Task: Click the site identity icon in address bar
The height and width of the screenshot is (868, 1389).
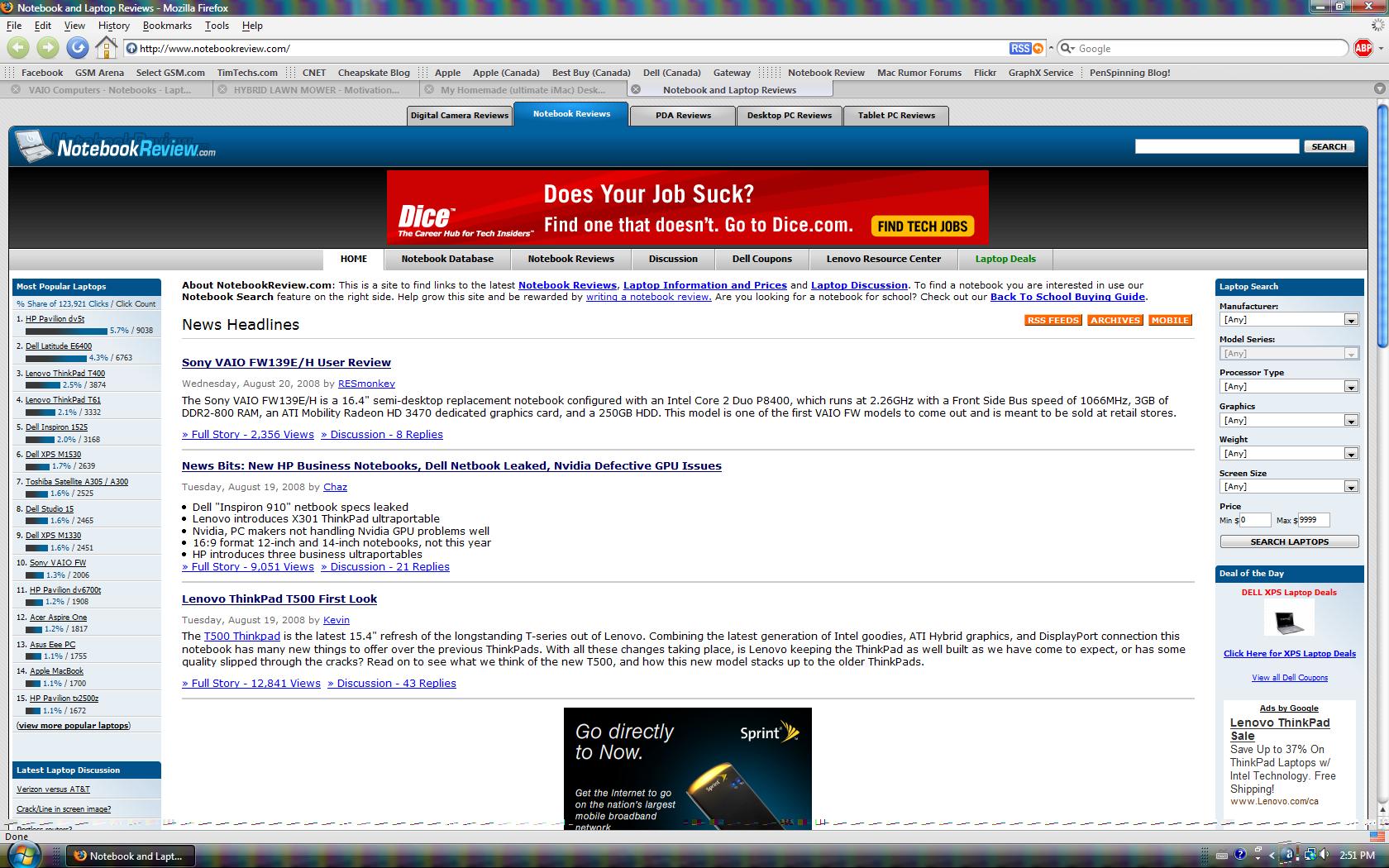Action: pos(131,48)
